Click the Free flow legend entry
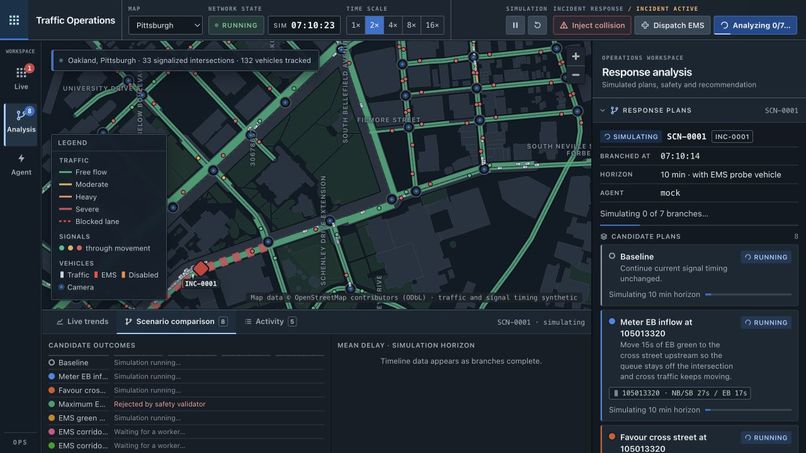The height and width of the screenshot is (453, 806). [83, 172]
